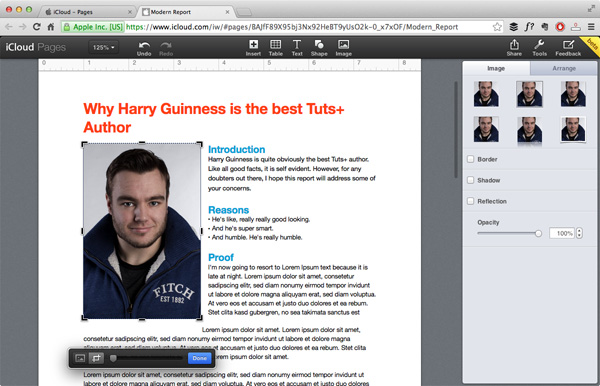The image size is (600, 386).
Task: Click the 100% opacity input field
Action: point(562,233)
